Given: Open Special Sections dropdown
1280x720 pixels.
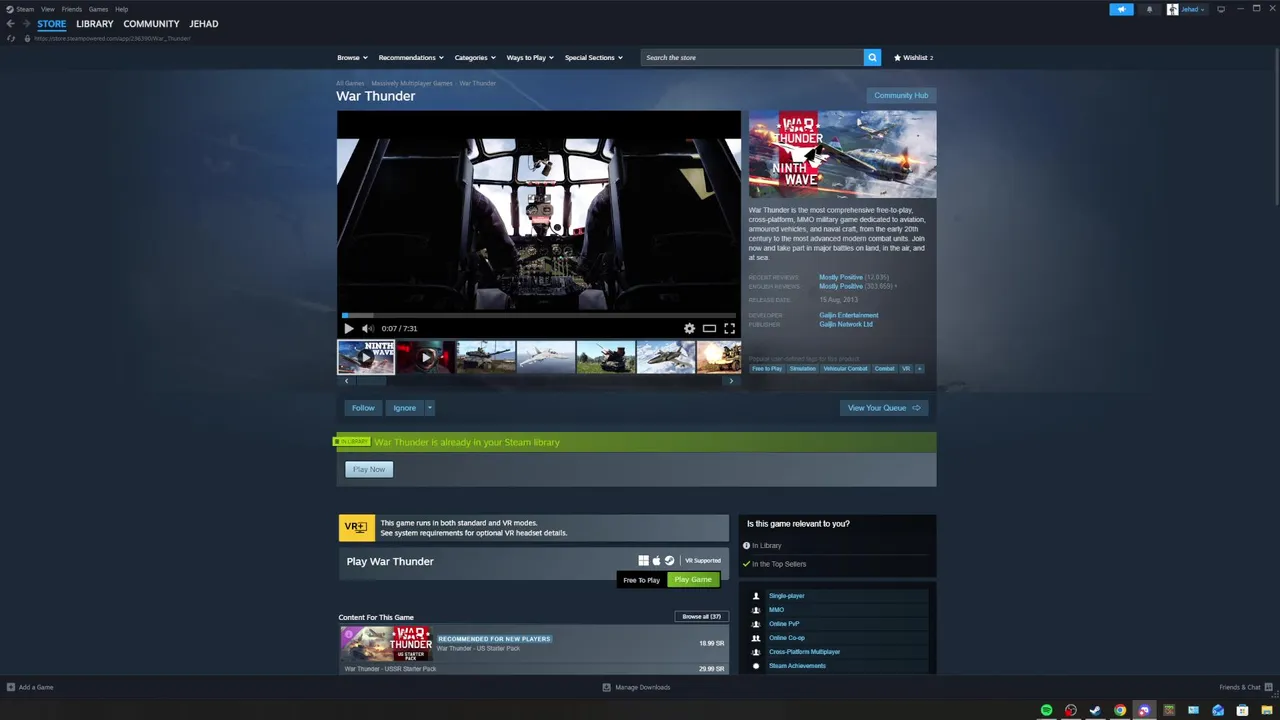Looking at the screenshot, I should coord(593,57).
